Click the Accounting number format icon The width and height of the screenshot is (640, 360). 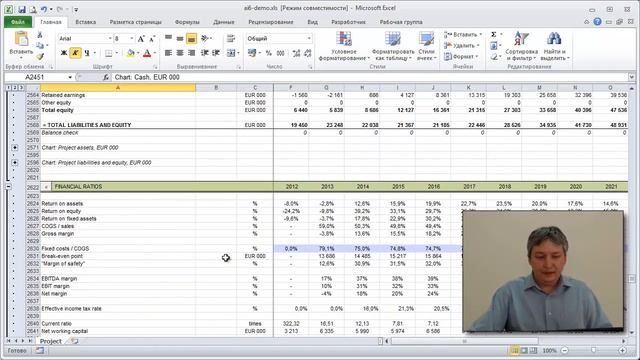click(x=252, y=53)
